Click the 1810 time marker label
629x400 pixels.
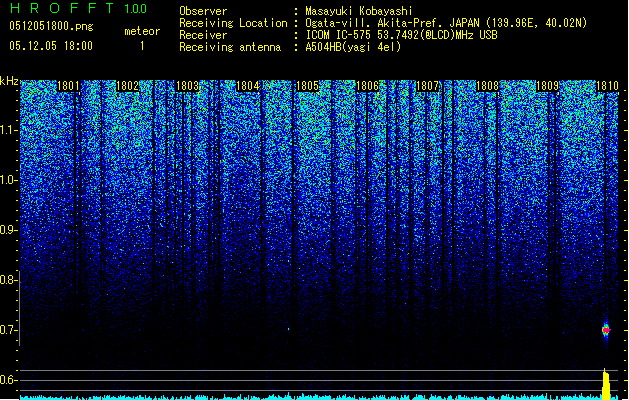(x=607, y=86)
